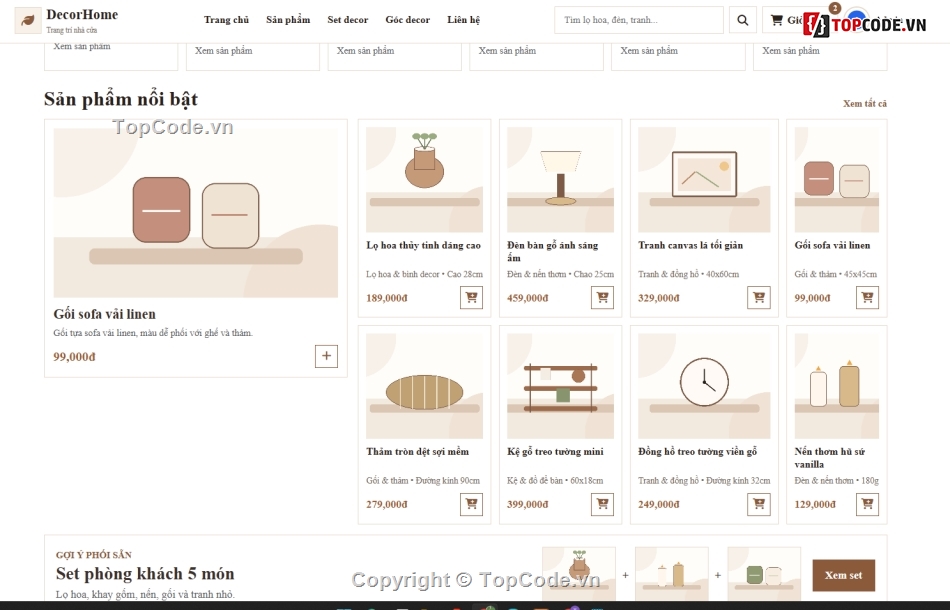Click title Đèn bàn gỗ ánh sáng ấm
Screen dimensions: 950x610
(553, 251)
